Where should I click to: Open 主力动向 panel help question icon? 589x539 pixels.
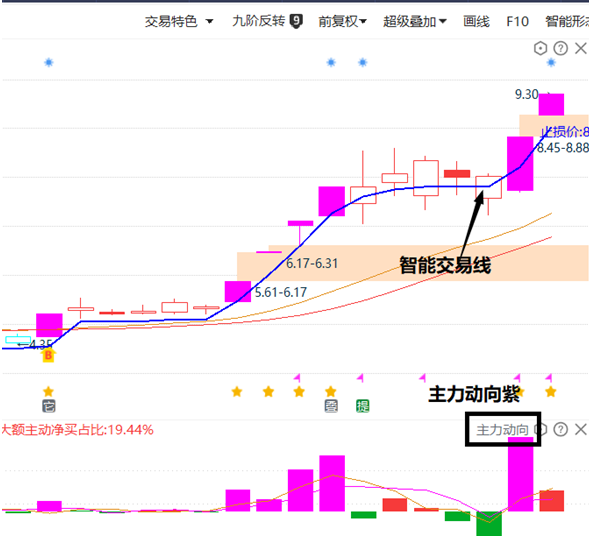pyautogui.click(x=560, y=429)
